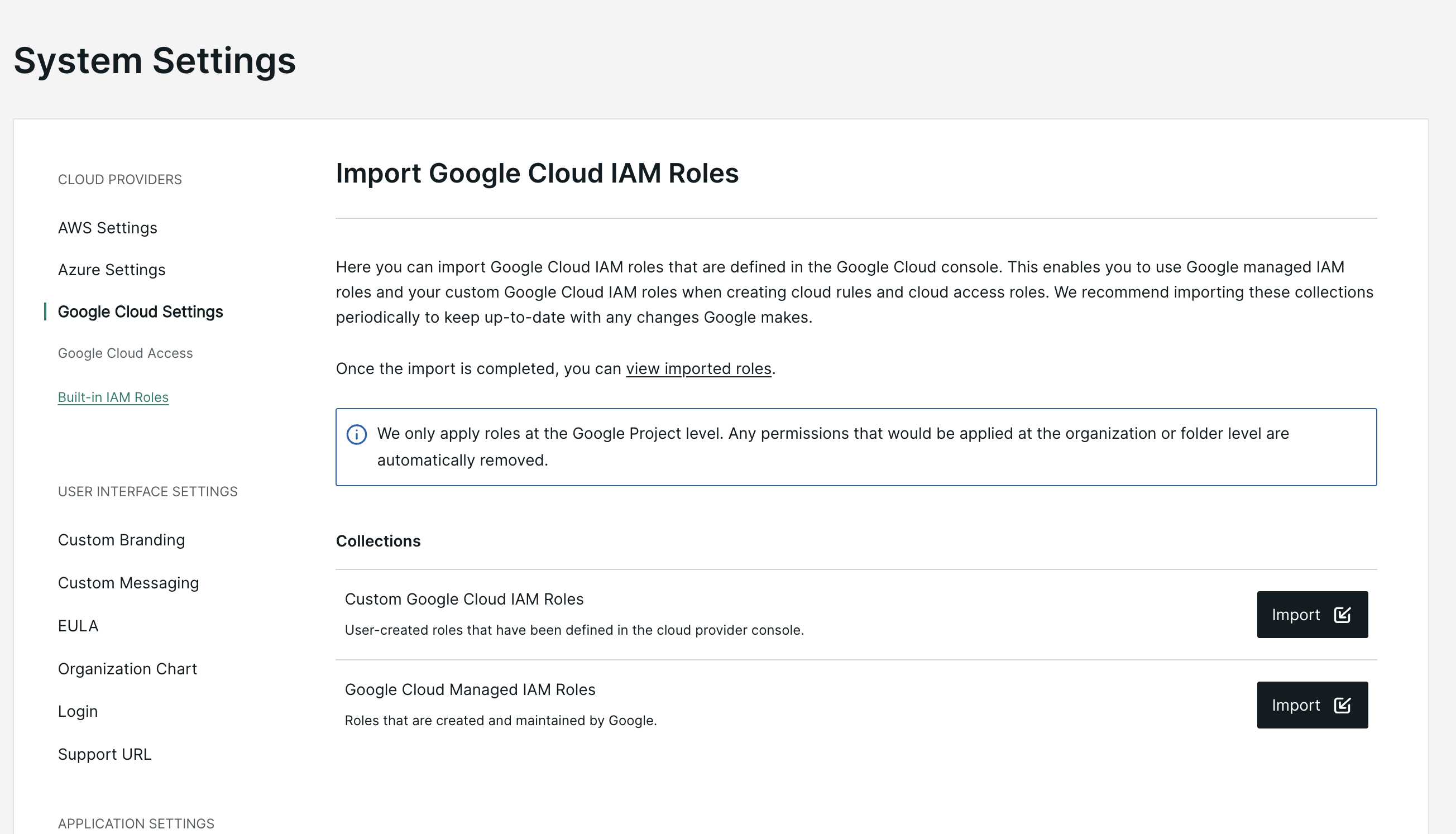Follow the 'view imported roles' link

699,368
